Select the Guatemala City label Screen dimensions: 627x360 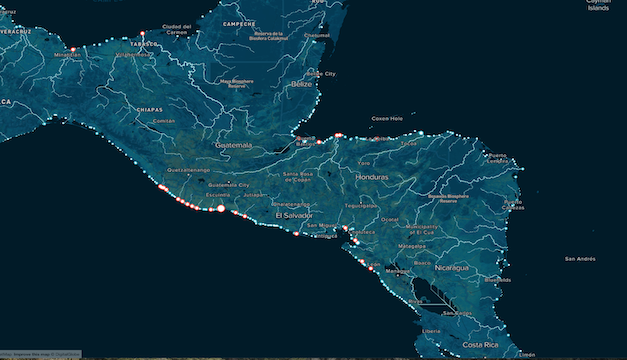pos(229,185)
